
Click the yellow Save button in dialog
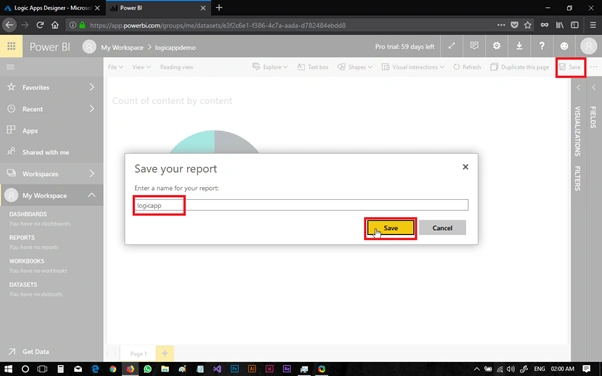(x=390, y=228)
